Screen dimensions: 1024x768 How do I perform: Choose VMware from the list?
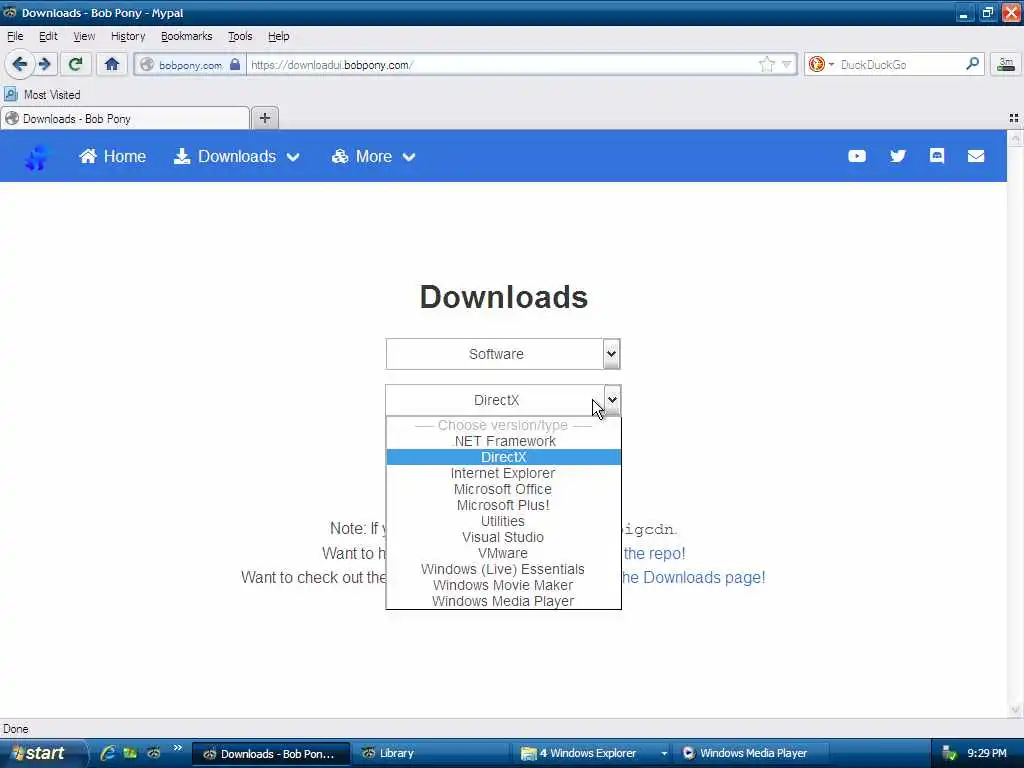coord(504,553)
